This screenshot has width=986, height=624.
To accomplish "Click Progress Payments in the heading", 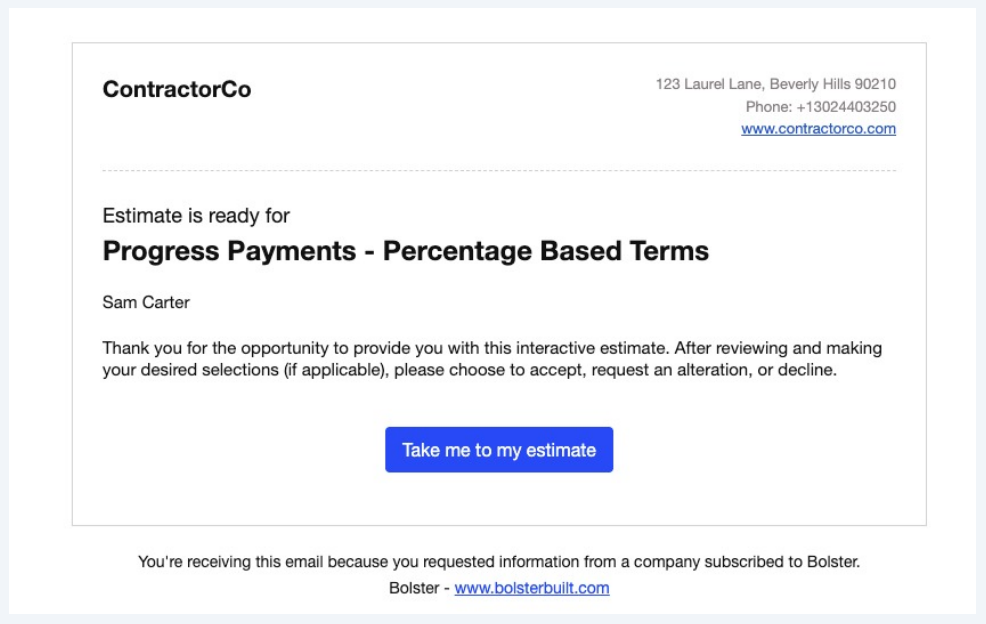I will click(x=232, y=251).
